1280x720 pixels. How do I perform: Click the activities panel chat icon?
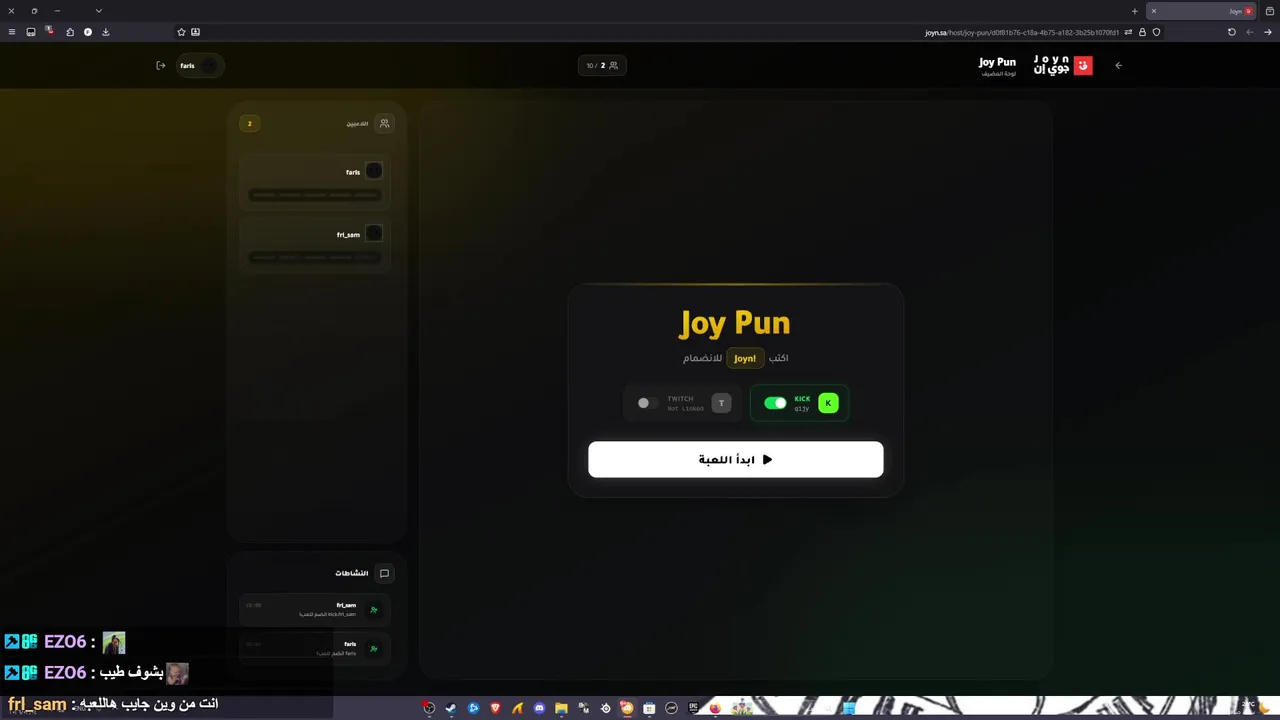[x=384, y=574]
